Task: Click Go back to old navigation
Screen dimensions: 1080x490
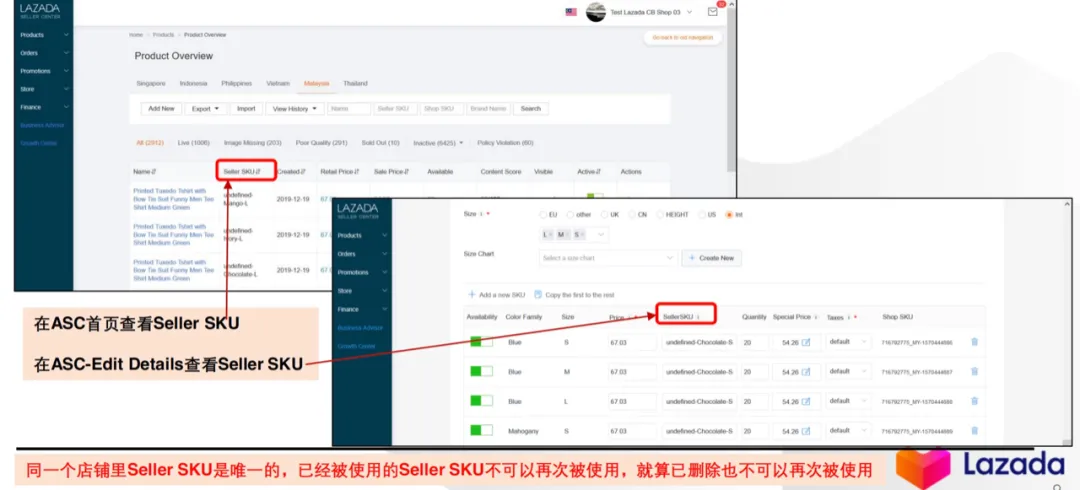Action: (x=683, y=37)
